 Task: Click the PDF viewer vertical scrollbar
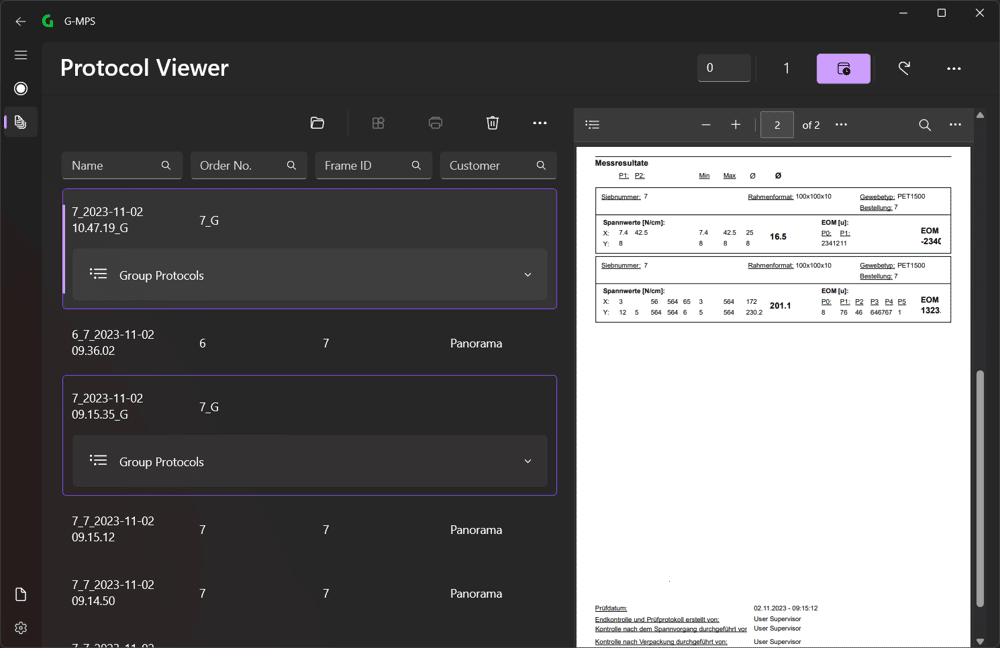pos(980,488)
